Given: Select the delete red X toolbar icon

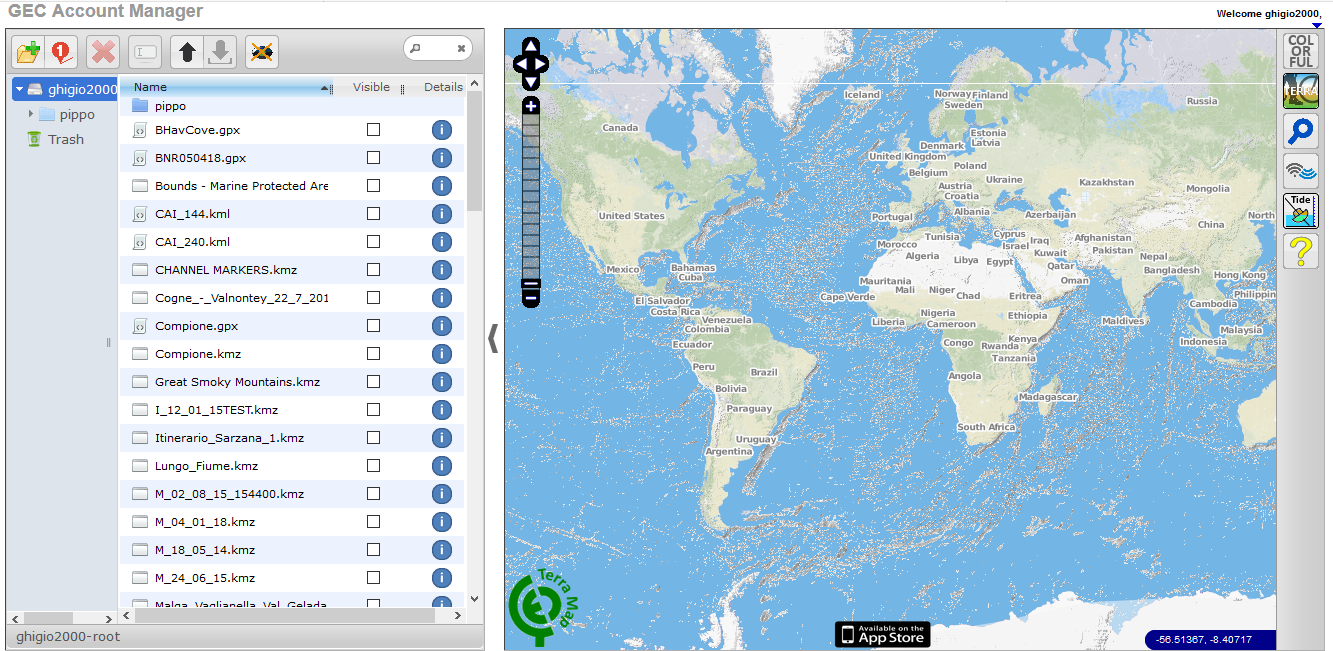Looking at the screenshot, I should click(103, 51).
